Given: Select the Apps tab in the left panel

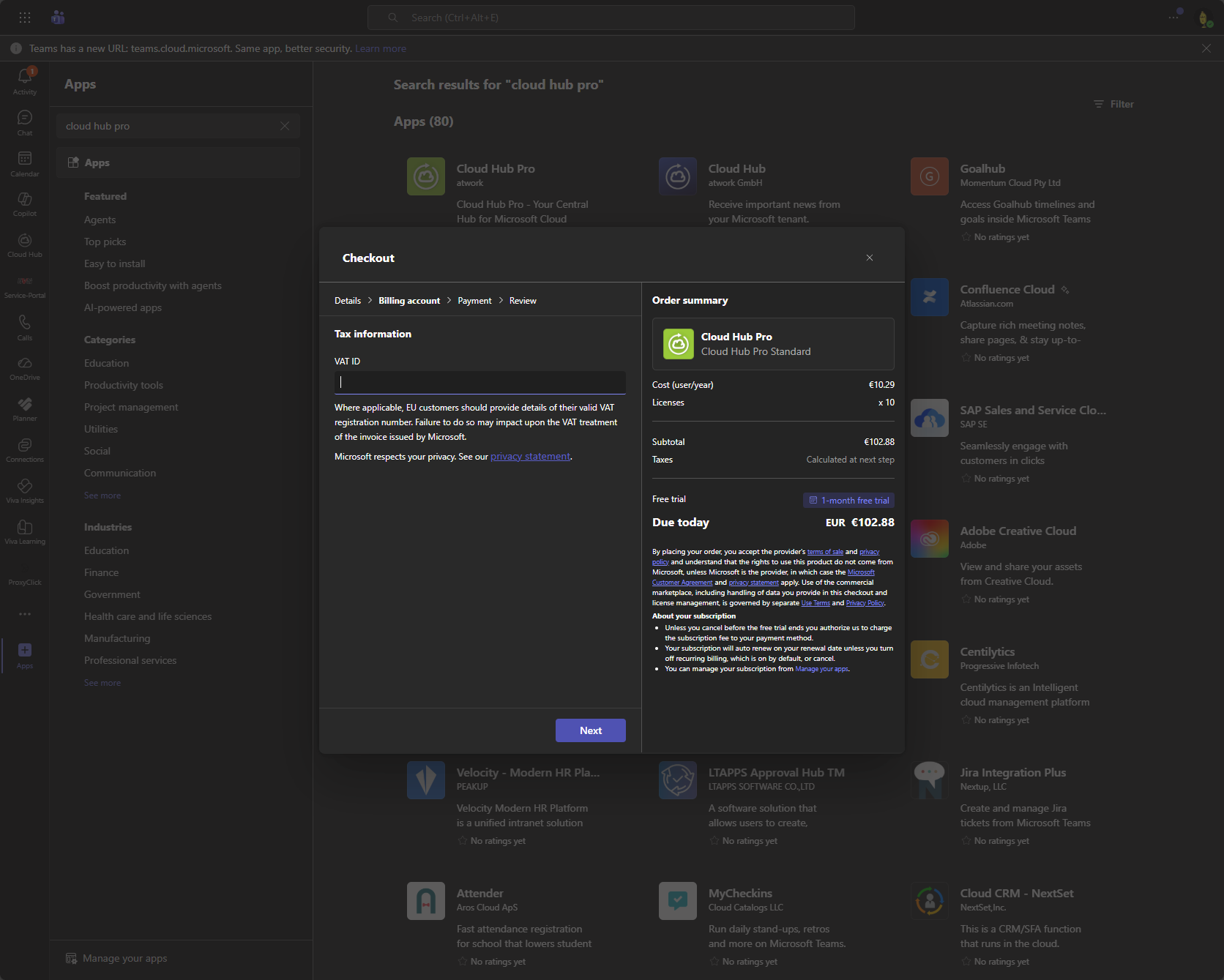Looking at the screenshot, I should pyautogui.click(x=179, y=162).
